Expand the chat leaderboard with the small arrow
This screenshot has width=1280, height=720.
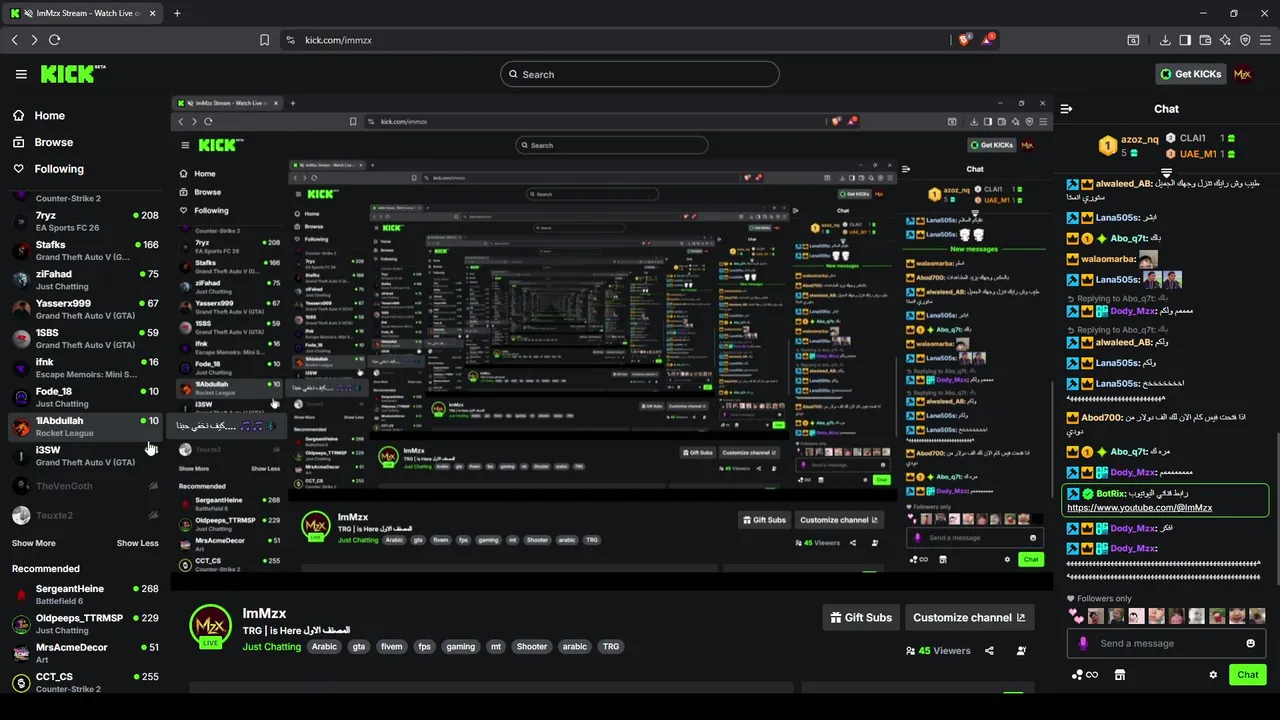[1166, 174]
